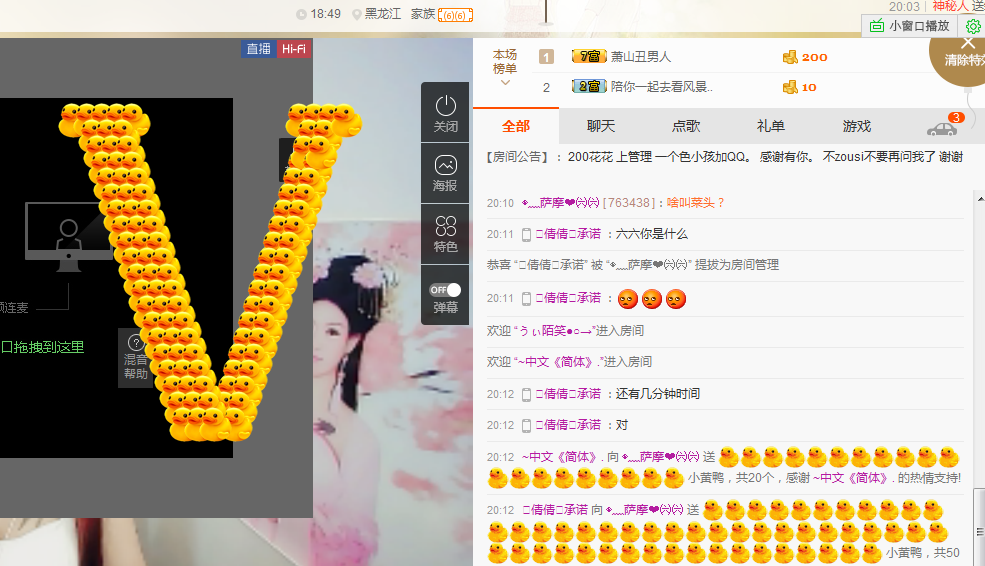
Task: Click the 连麦 label
Action: point(15,307)
